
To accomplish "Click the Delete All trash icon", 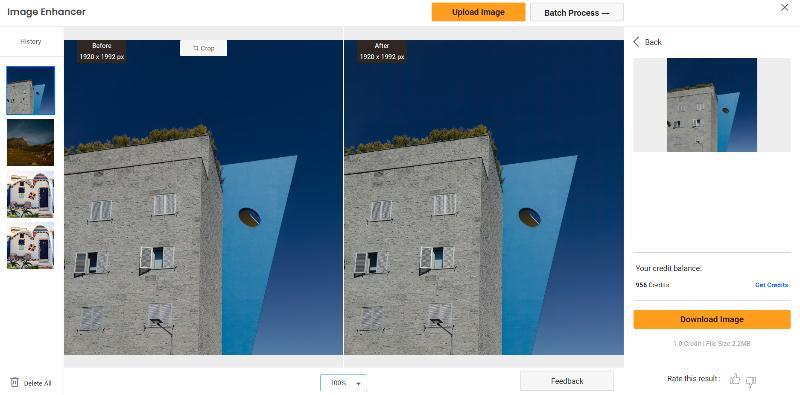I will point(14,382).
